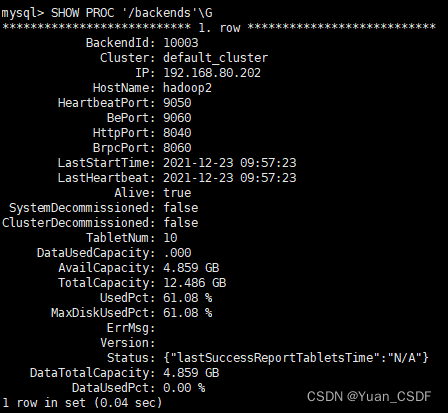Select the HttpPort value 8040
The image size is (448, 413).
177,133
